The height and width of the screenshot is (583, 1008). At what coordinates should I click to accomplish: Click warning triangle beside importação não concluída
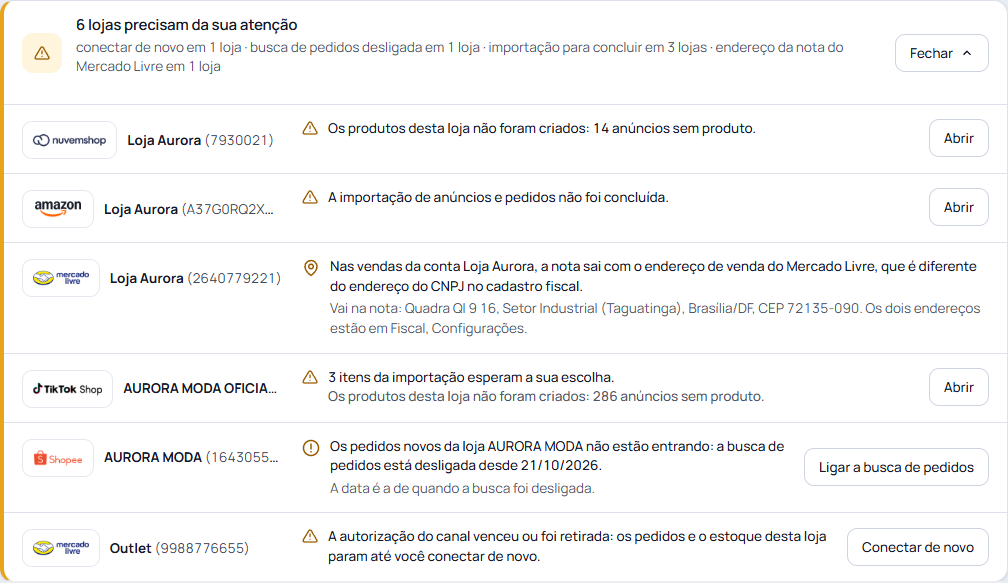310,197
